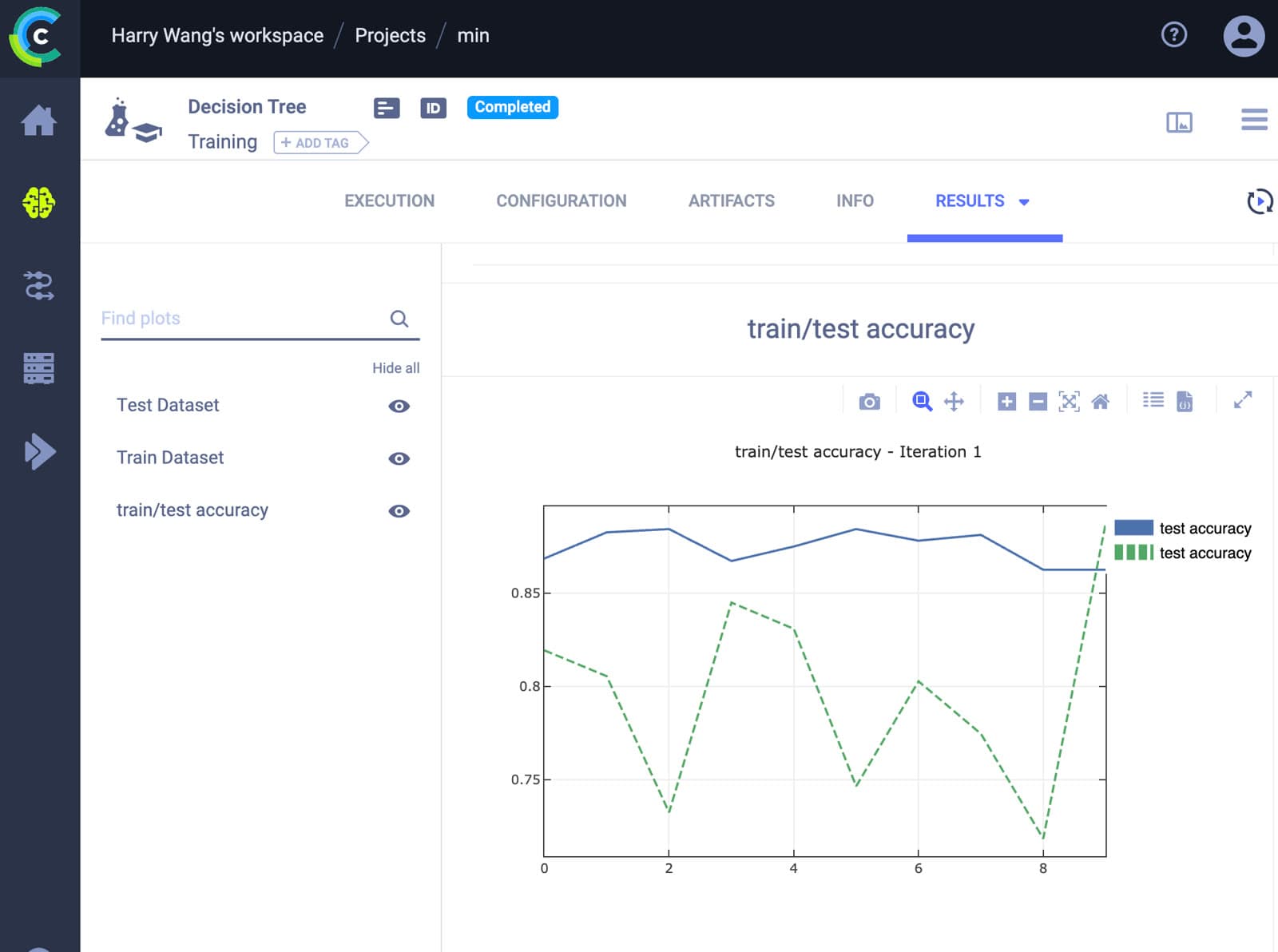Reset plot axes with home icon
This screenshot has height=952, width=1278.
pos(1100,401)
